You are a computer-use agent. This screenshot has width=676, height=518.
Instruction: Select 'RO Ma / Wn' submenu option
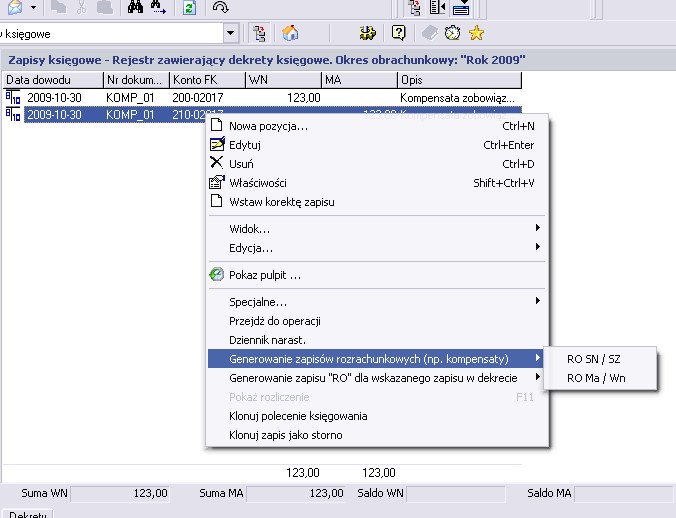pos(600,378)
